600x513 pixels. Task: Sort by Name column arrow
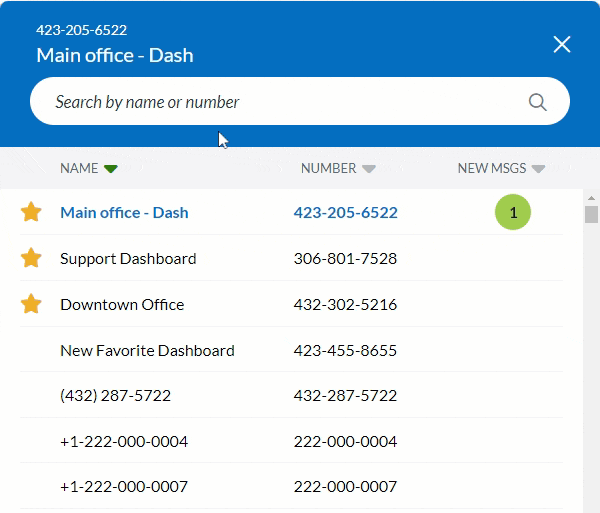pos(111,169)
